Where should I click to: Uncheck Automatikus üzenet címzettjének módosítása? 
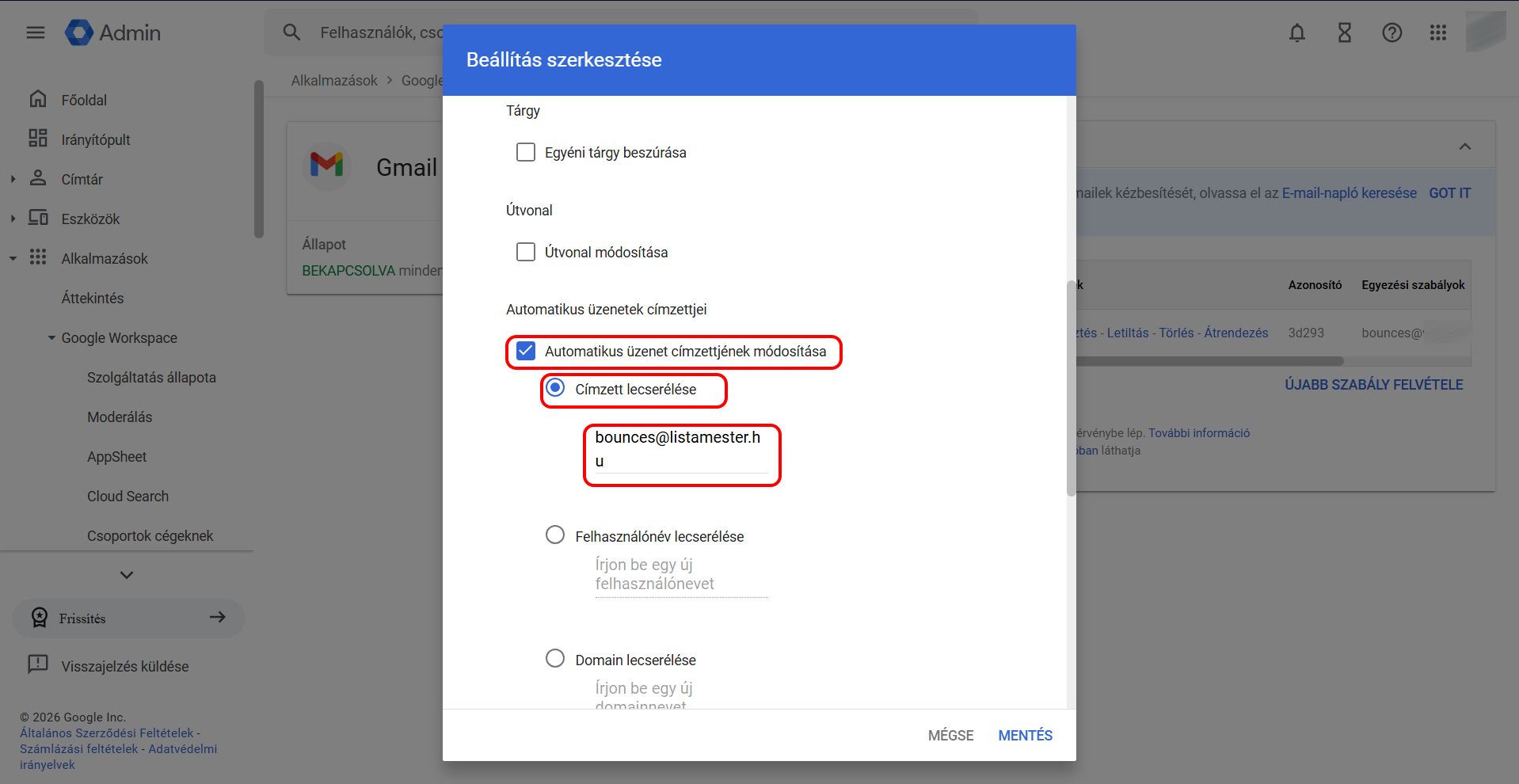pos(526,351)
